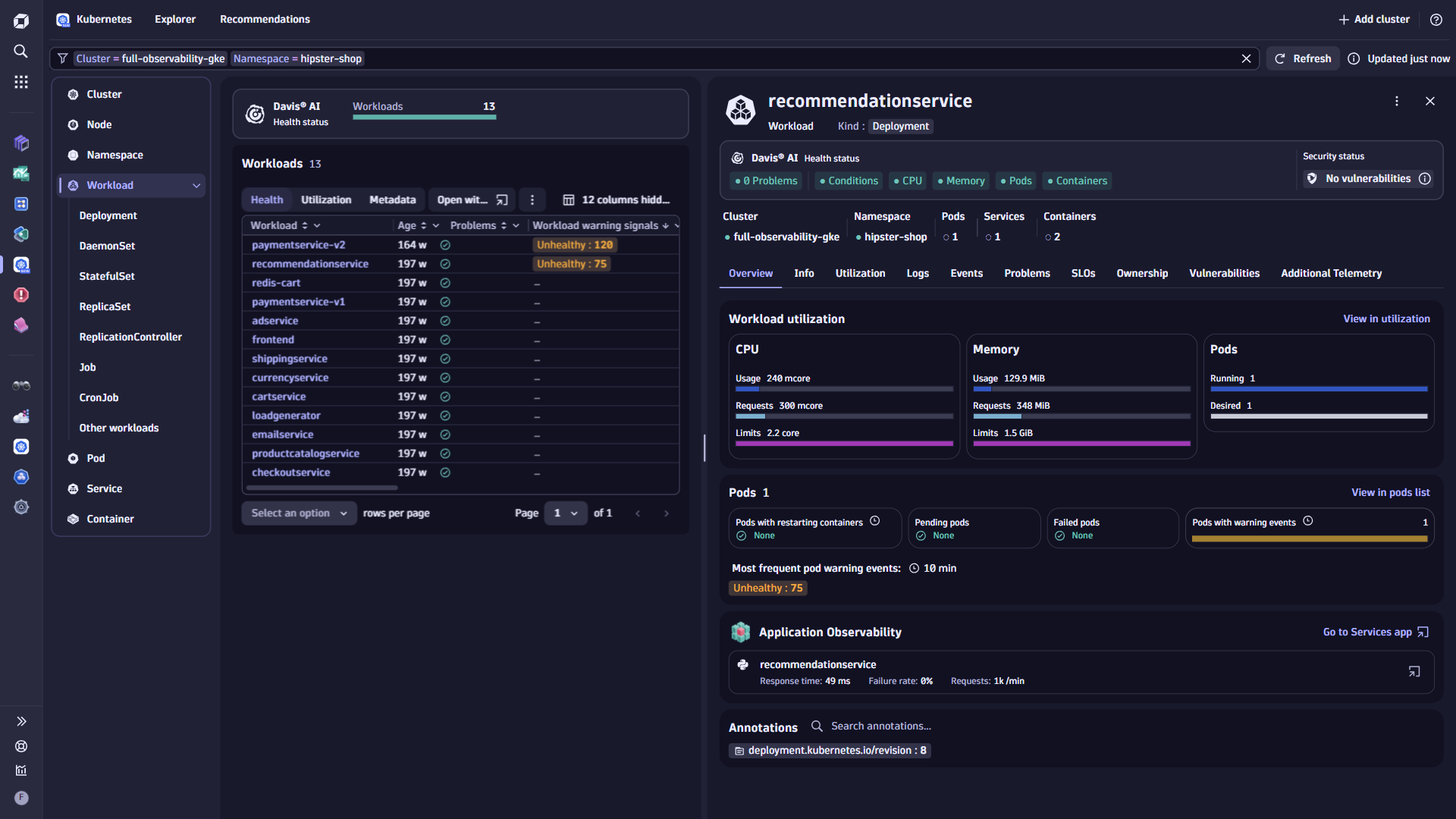Image resolution: width=1456 pixels, height=819 pixels.
Task: Click vulnerabilities info icon
Action: [1425, 178]
